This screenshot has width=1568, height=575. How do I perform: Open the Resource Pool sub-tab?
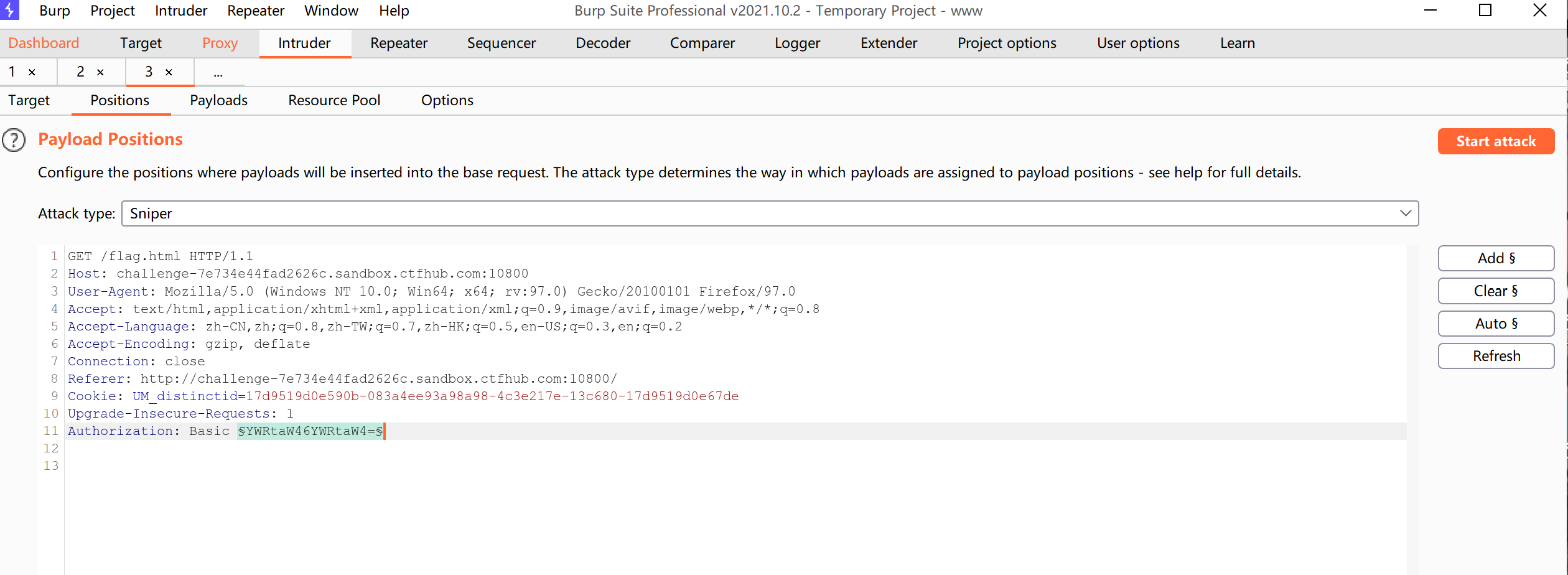coord(334,100)
